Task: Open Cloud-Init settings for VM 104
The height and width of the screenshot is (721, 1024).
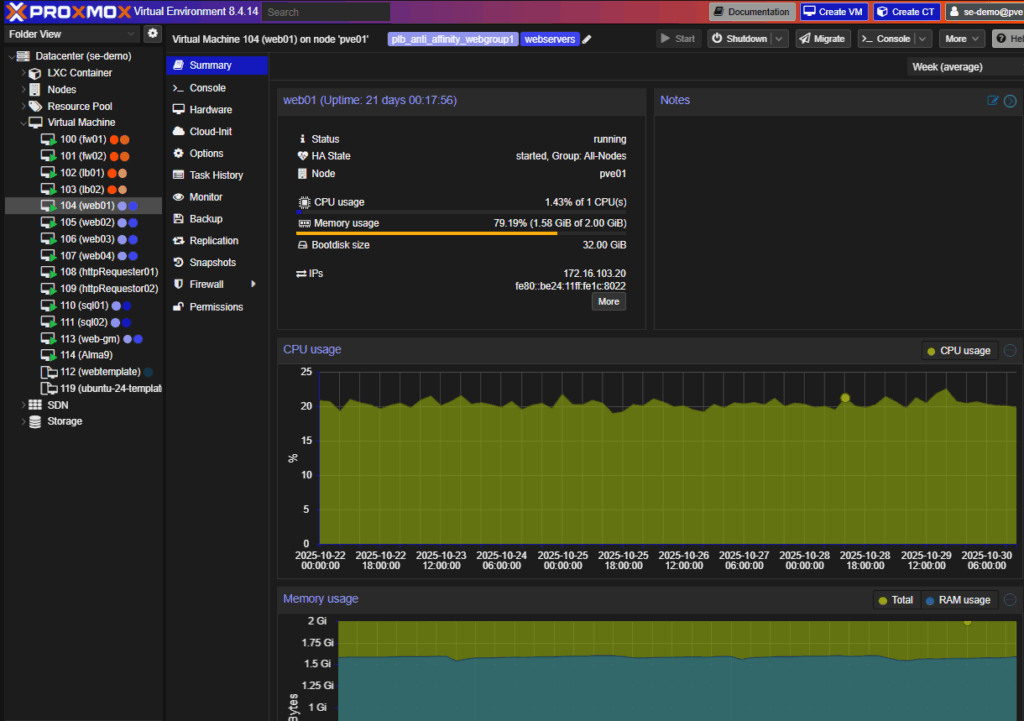Action: pyautogui.click(x=213, y=131)
